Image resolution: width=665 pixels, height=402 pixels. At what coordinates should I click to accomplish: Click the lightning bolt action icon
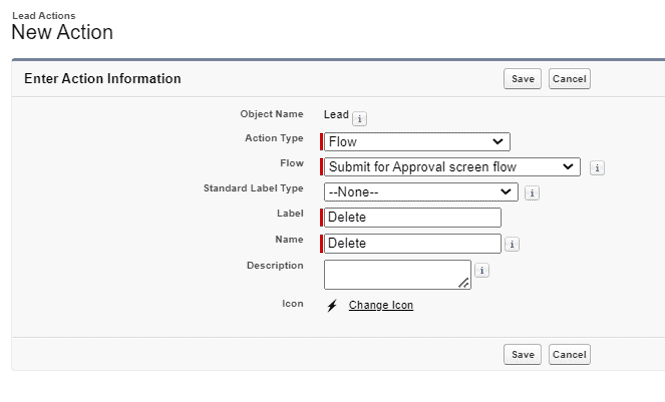pos(332,305)
